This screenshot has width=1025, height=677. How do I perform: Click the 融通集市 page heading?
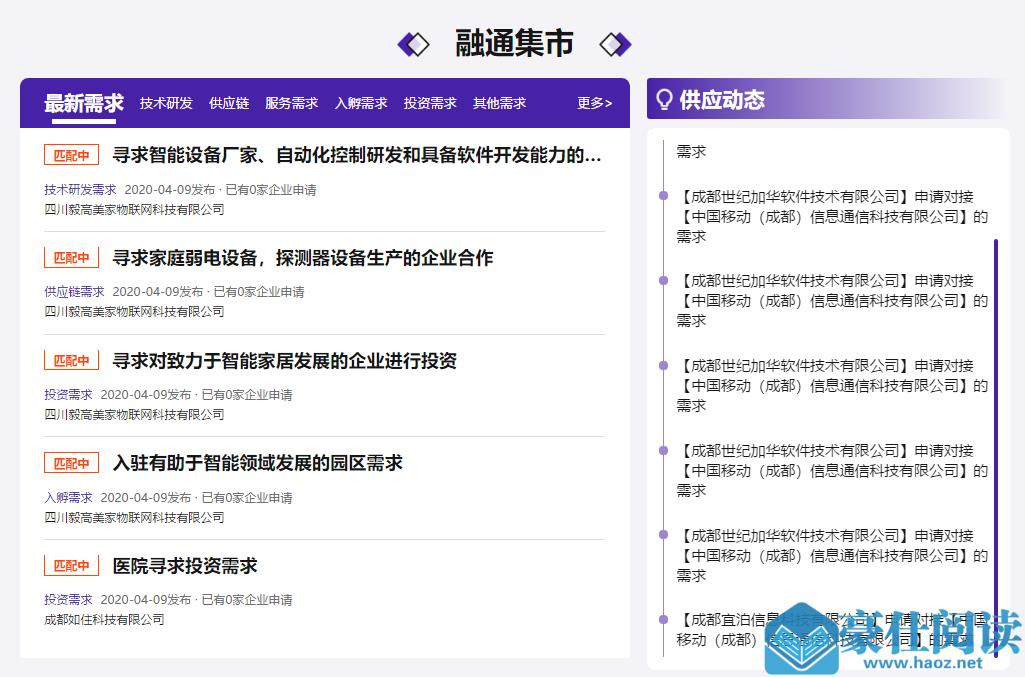point(514,43)
